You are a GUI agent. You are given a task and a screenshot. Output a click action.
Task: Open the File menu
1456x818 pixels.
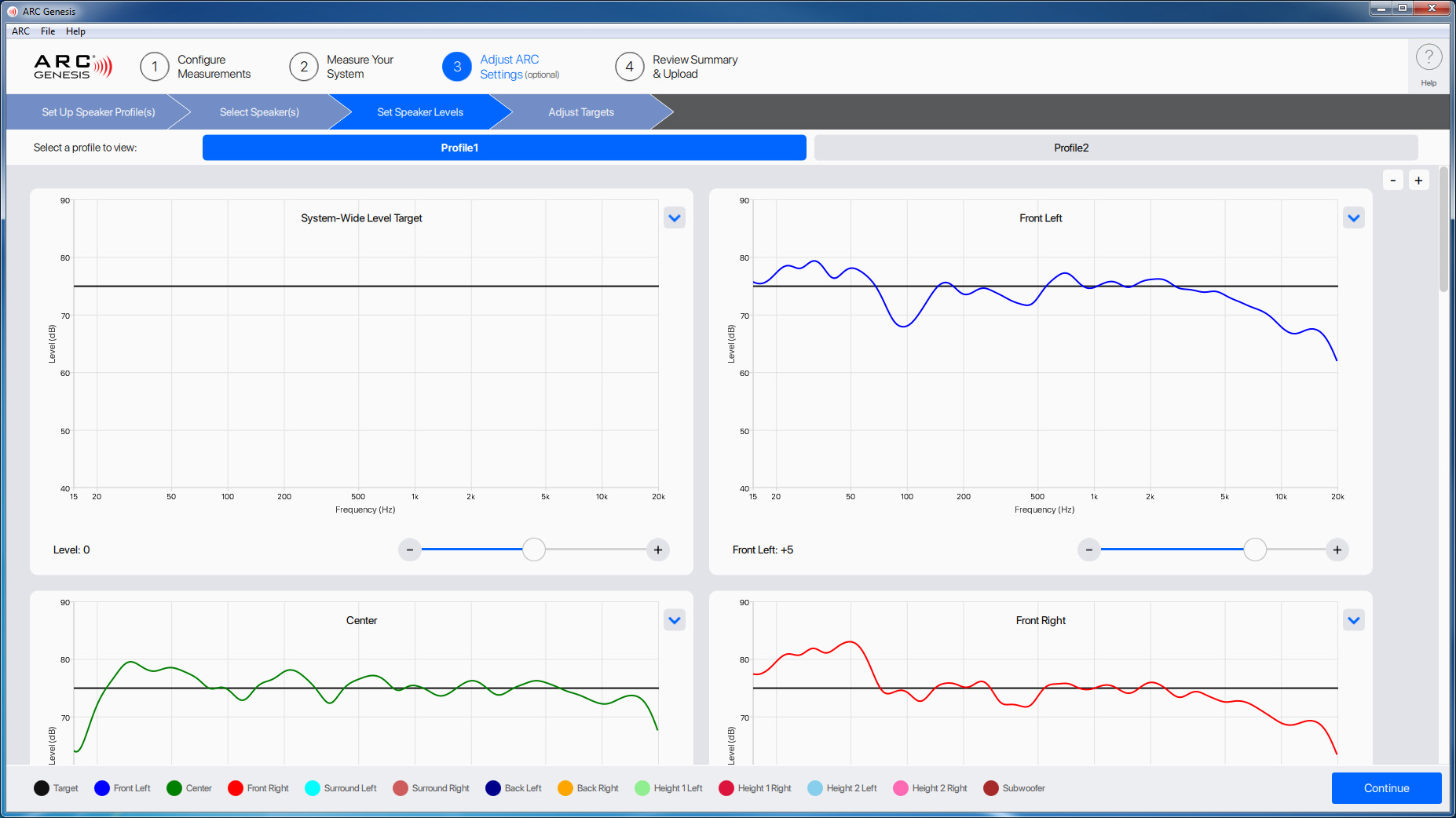[48, 31]
